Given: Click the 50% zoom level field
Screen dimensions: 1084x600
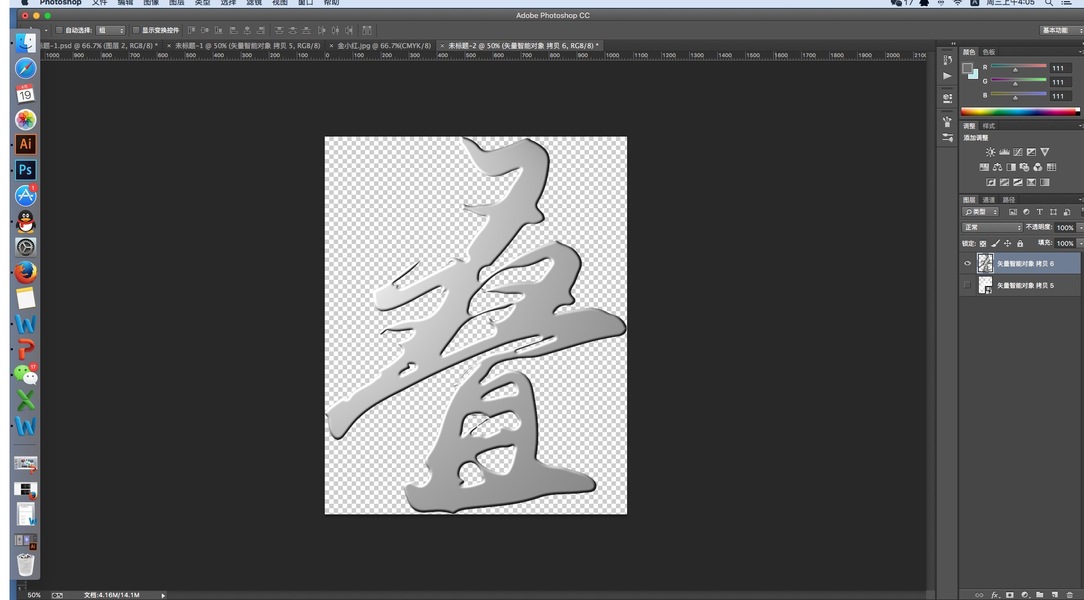Looking at the screenshot, I should [x=35, y=594].
